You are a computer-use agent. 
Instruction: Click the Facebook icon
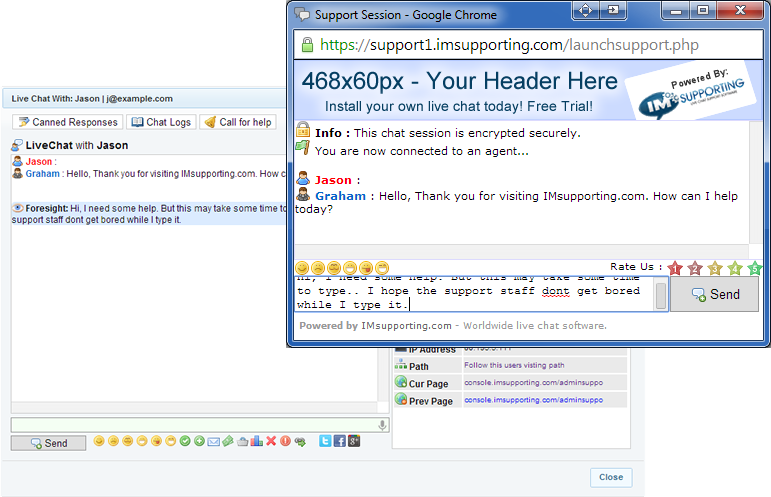point(340,440)
